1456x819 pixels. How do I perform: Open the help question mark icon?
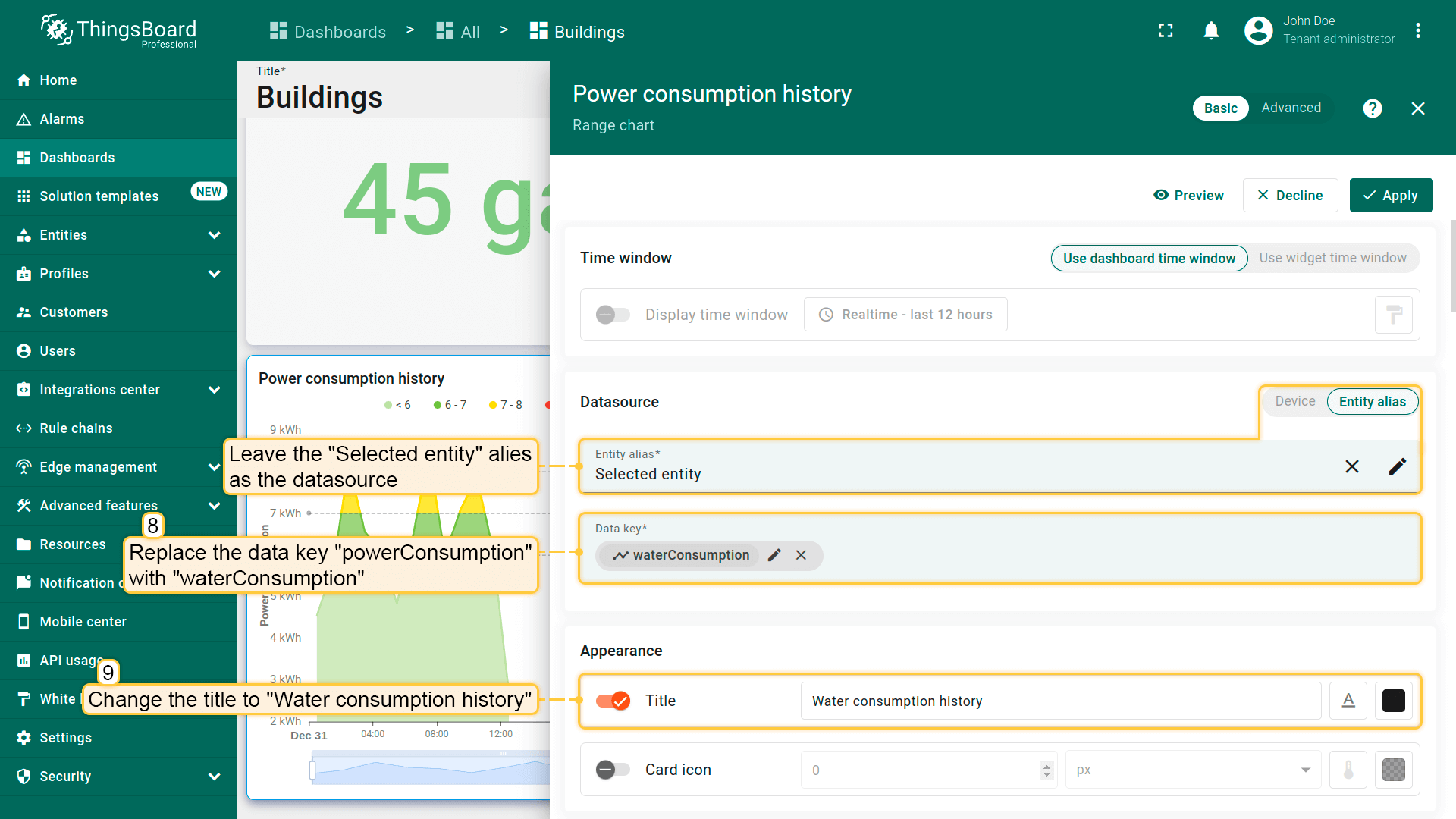(1372, 108)
